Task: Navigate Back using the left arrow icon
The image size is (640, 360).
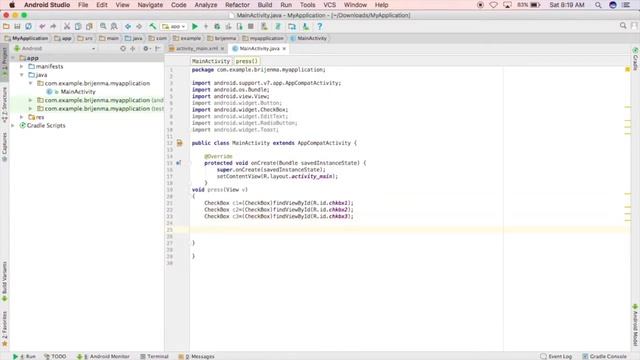Action: (128, 27)
